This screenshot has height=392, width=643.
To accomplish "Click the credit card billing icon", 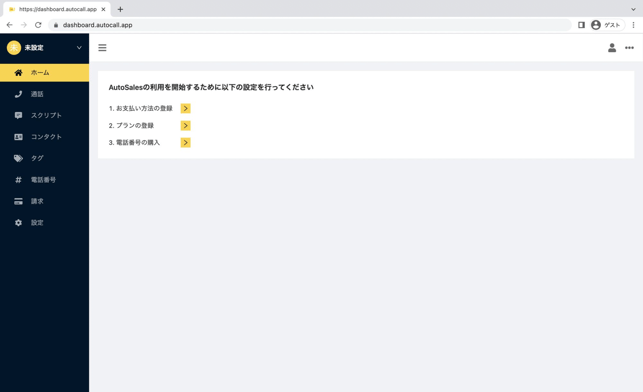I will pos(18,201).
